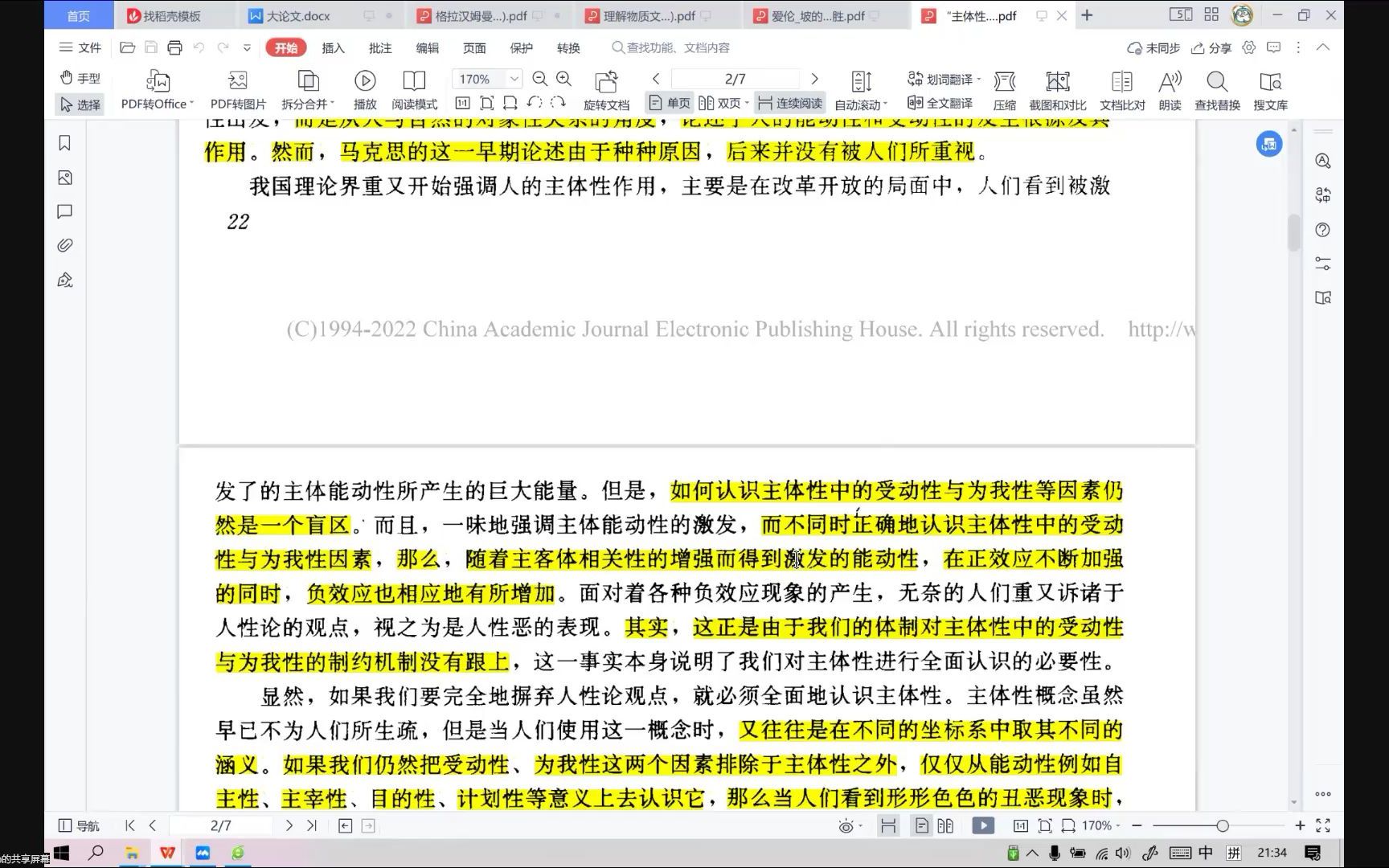Select the 保护 ribbon tab
Screen dimensions: 1389x868
click(x=522, y=47)
